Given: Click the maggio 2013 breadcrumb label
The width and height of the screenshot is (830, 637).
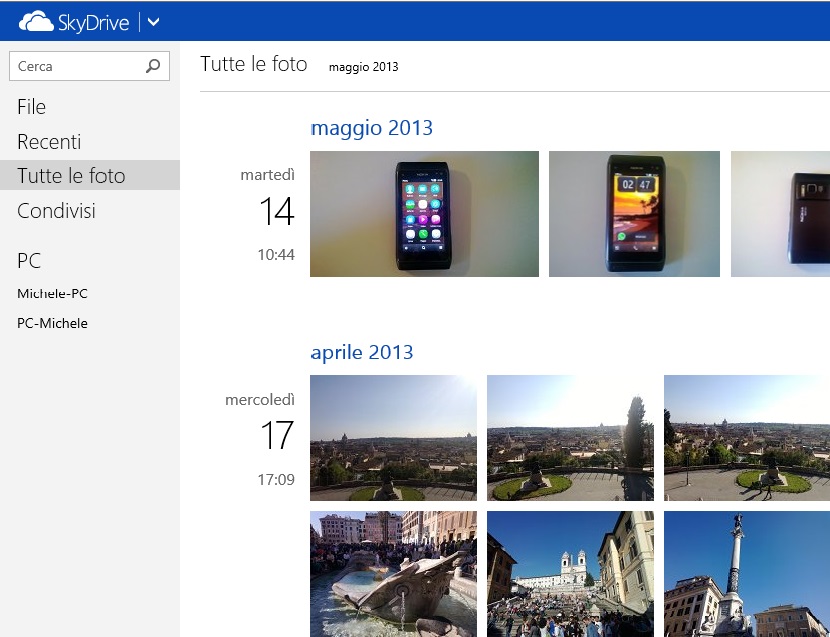Looking at the screenshot, I should 364,67.
